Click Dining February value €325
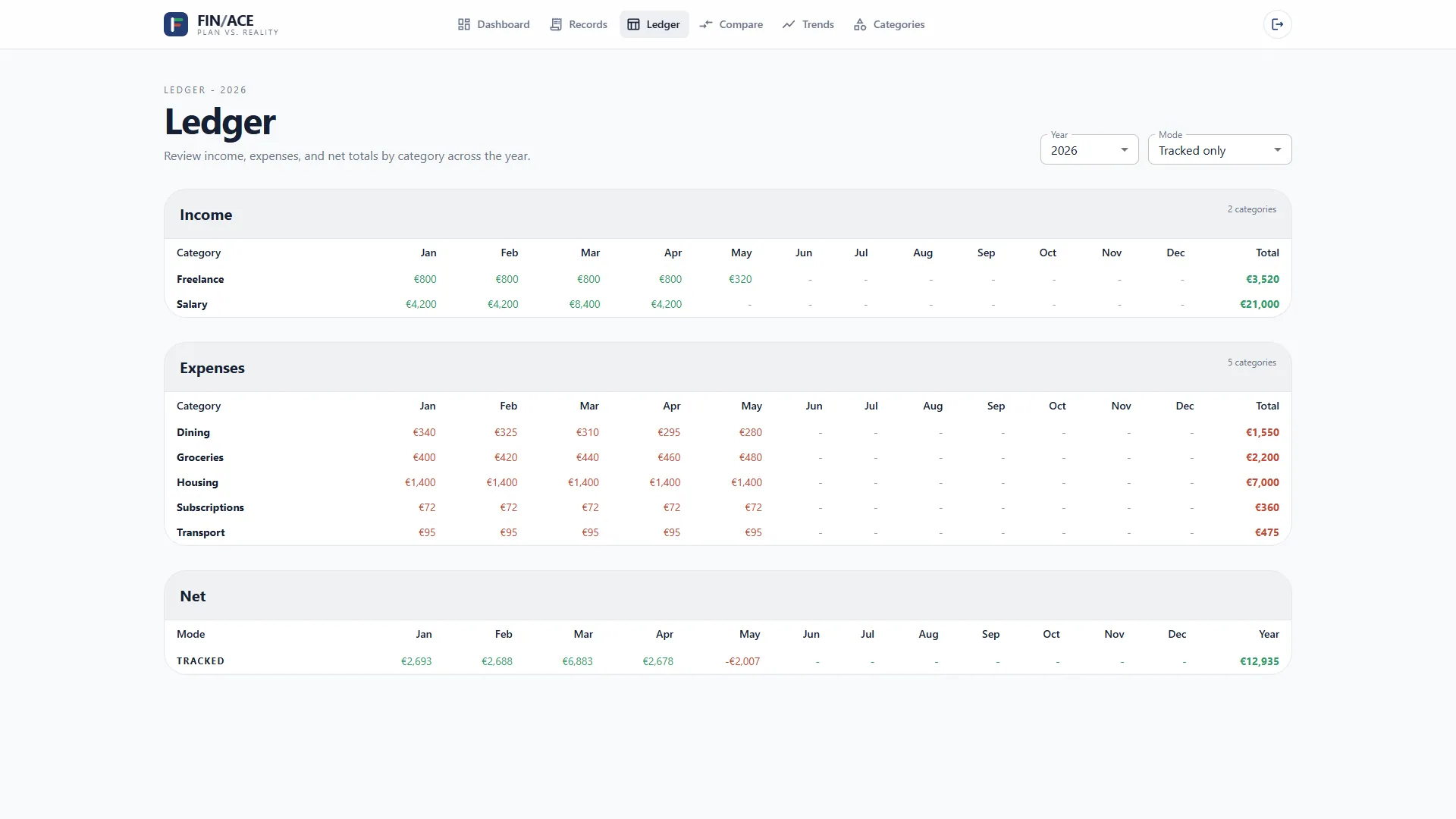This screenshot has width=1456, height=819. coord(506,432)
